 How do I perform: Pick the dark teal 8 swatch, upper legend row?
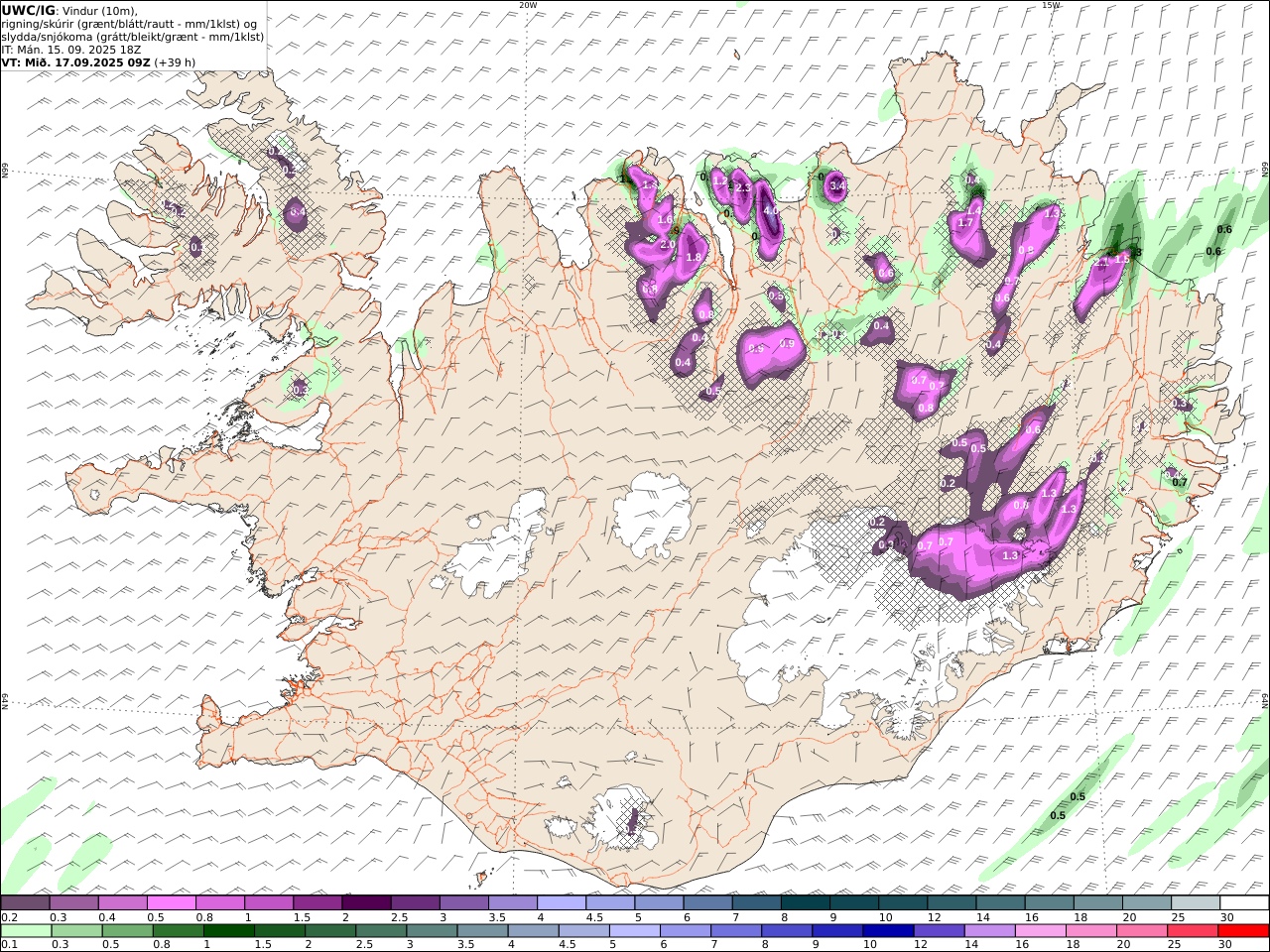806,903
